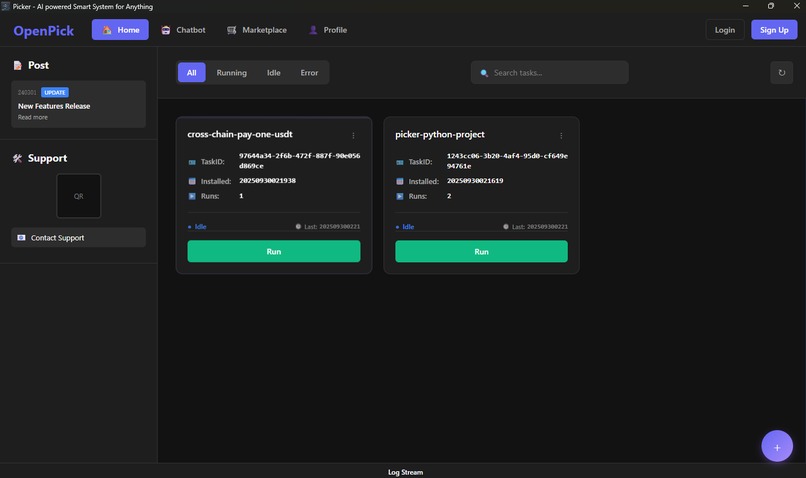This screenshot has height=478, width=806.
Task: Click Runs icon in picker-python-project card
Action: click(x=400, y=196)
